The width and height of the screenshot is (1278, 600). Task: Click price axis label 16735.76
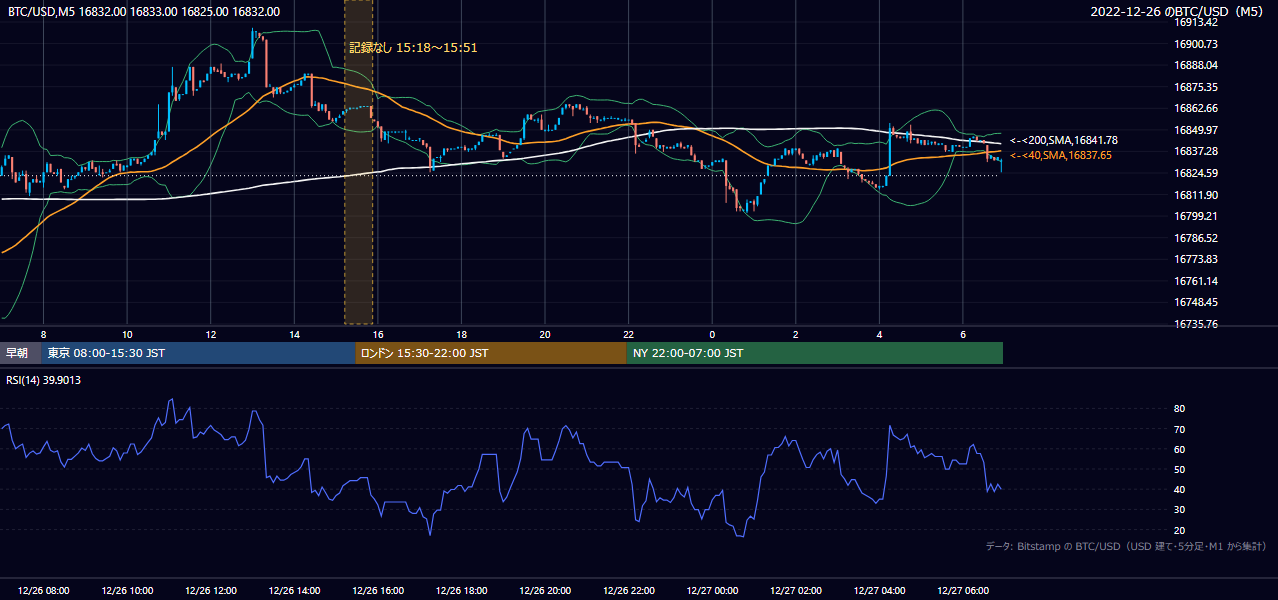1196,324
